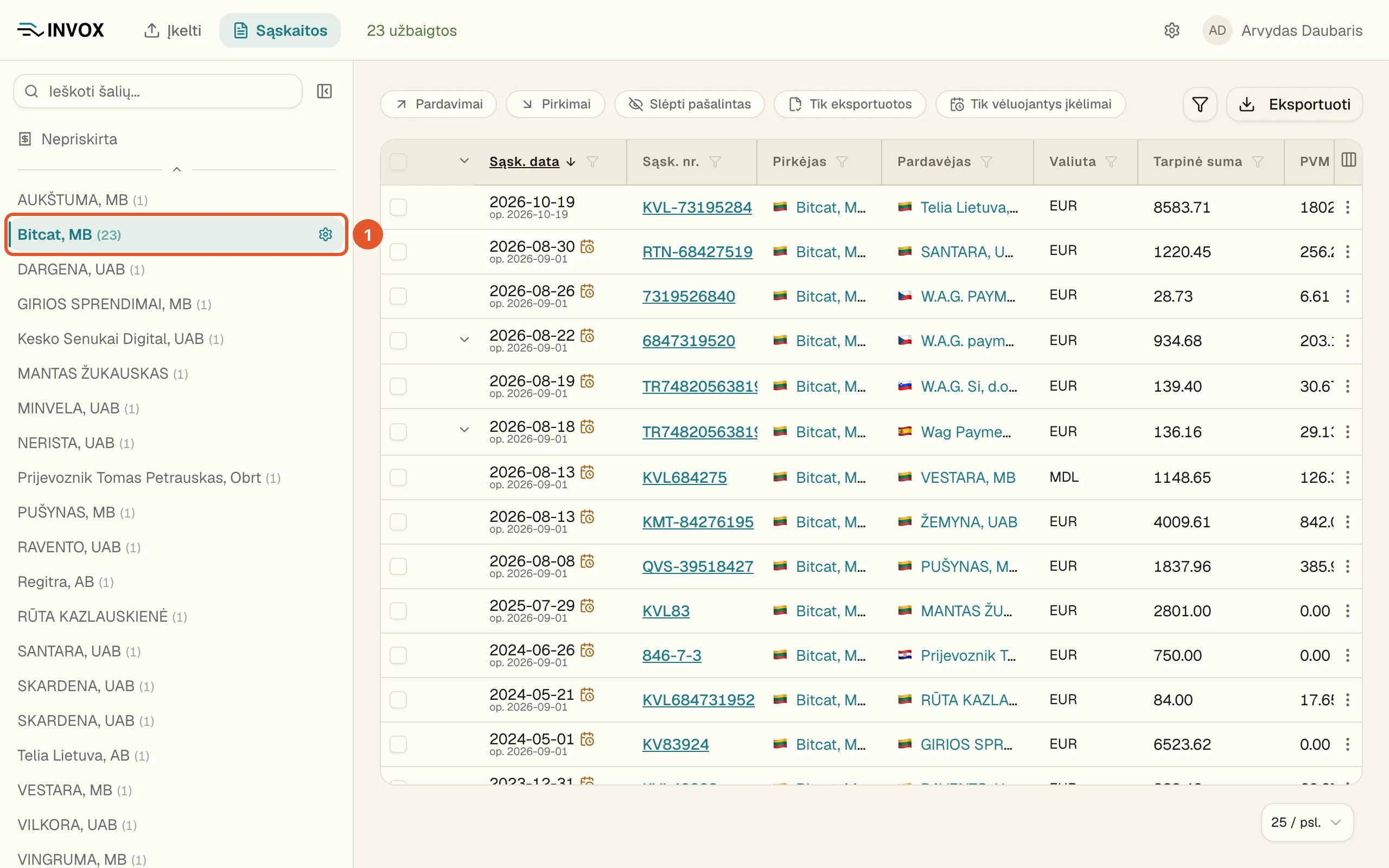Viewport: 1389px width, 868px height.
Task: Go to the Įkelti tab
Action: 173,30
